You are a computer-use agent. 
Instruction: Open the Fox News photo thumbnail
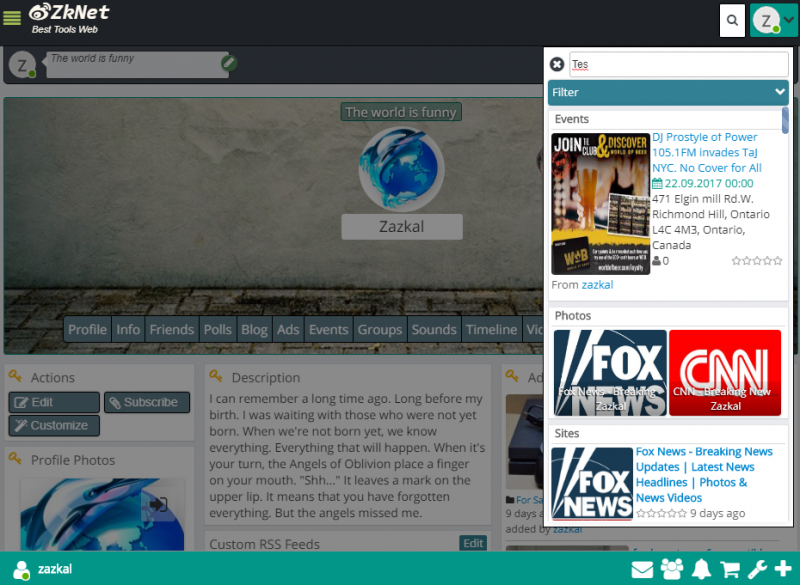point(610,373)
